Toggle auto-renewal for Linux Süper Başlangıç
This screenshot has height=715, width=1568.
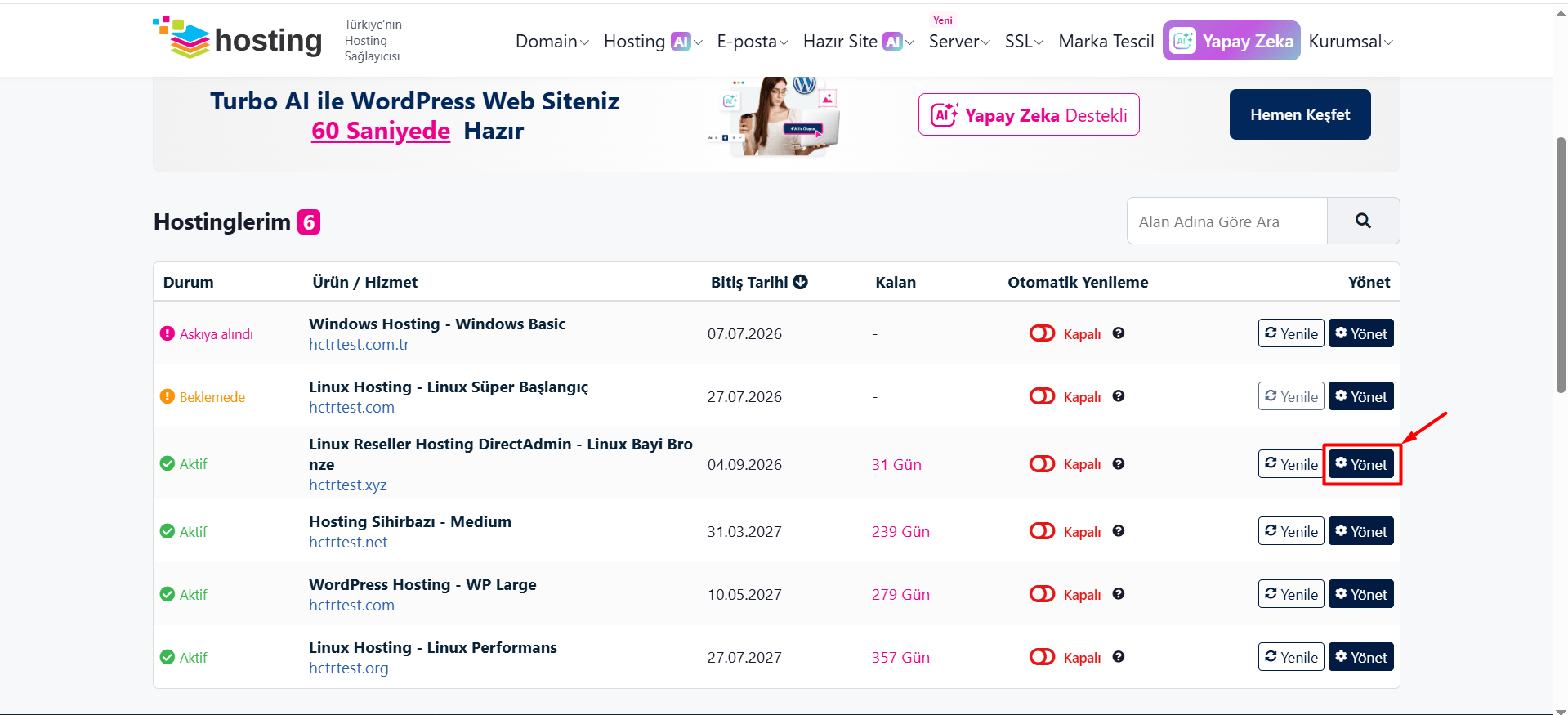(x=1043, y=396)
